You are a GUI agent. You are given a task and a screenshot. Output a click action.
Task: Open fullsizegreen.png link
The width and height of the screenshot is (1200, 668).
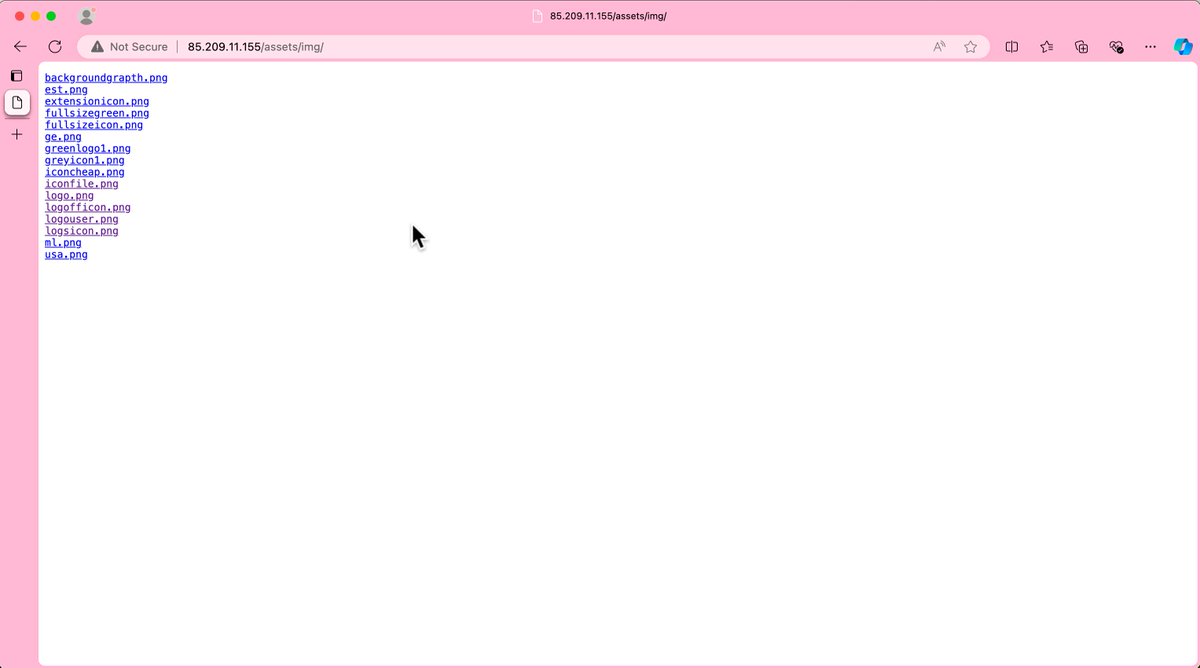(97, 114)
